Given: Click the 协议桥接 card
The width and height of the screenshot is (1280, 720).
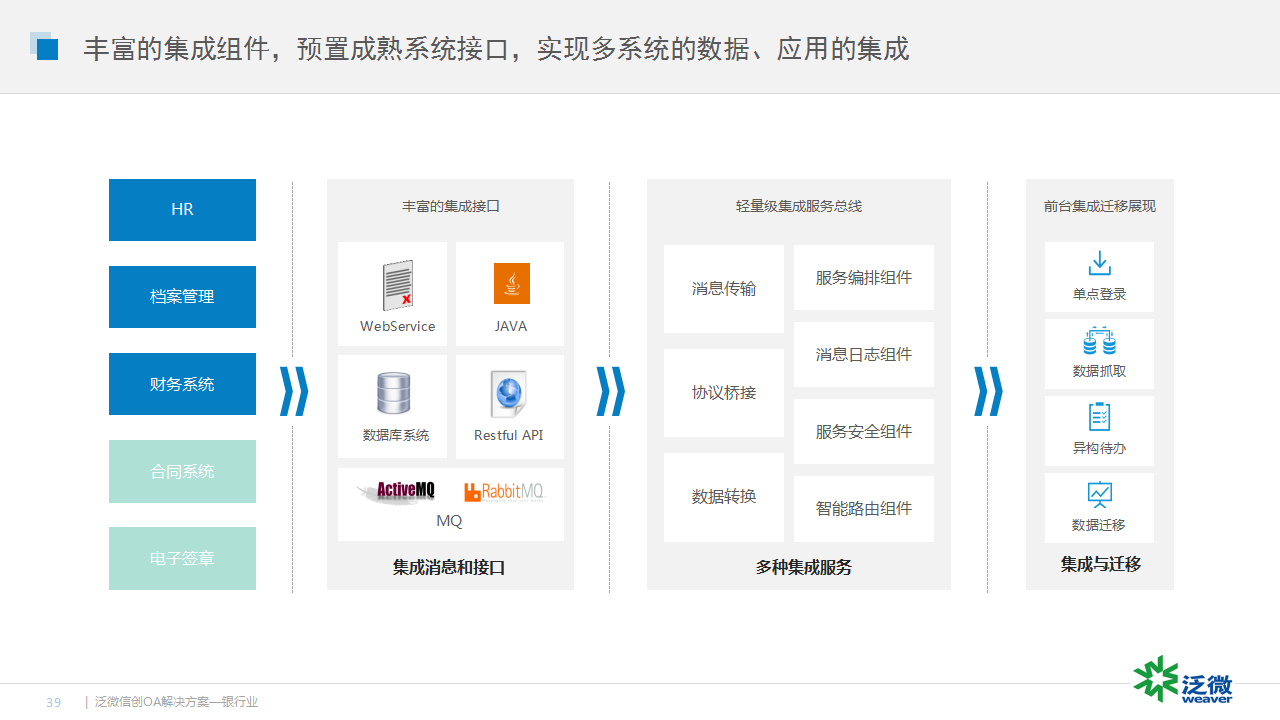Looking at the screenshot, I should point(724,393).
